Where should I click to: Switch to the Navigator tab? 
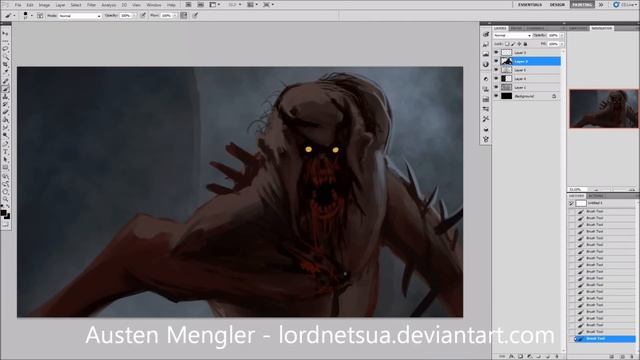click(x=602, y=28)
